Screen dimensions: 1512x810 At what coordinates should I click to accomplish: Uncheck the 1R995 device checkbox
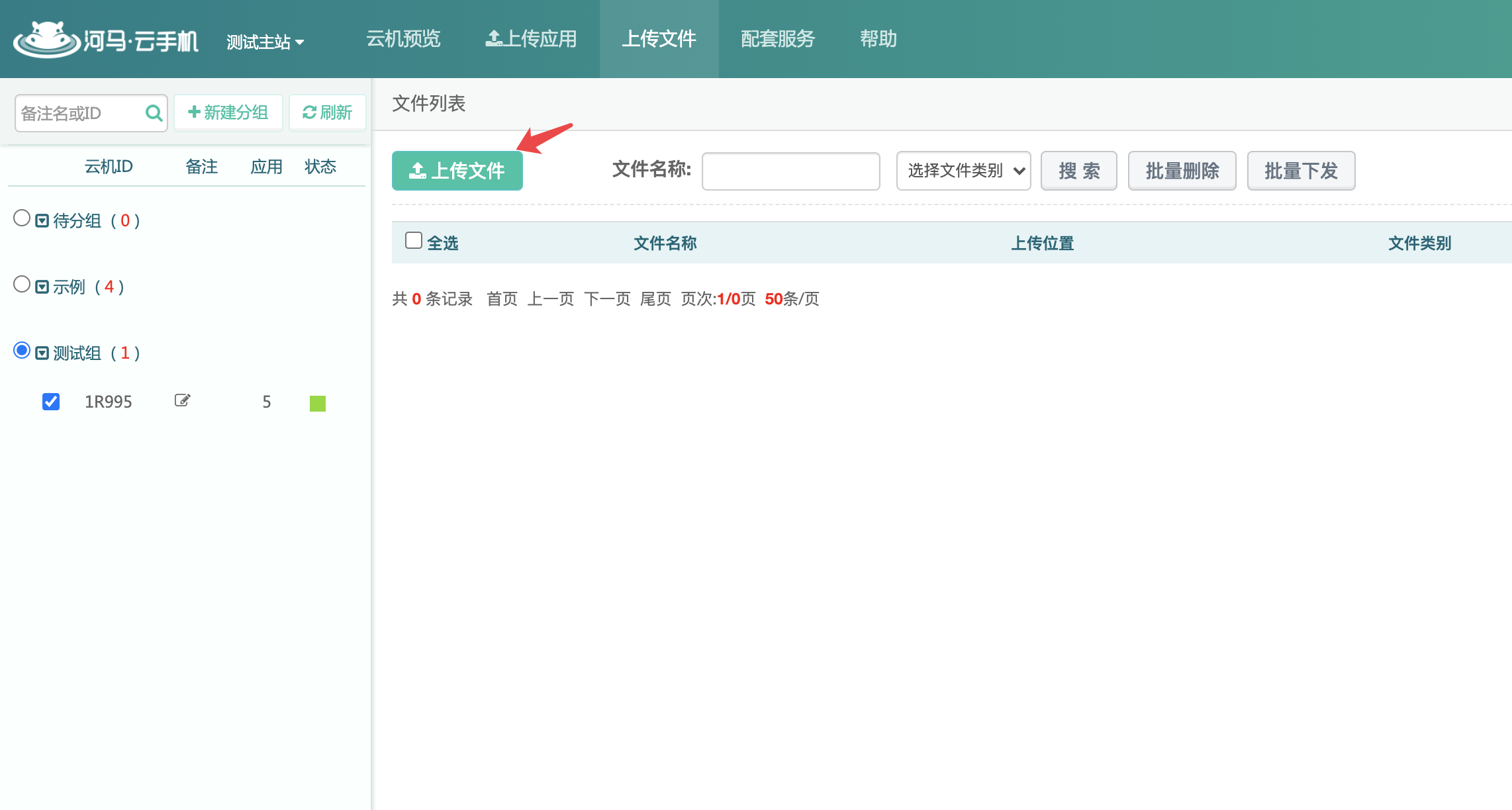pos(51,402)
